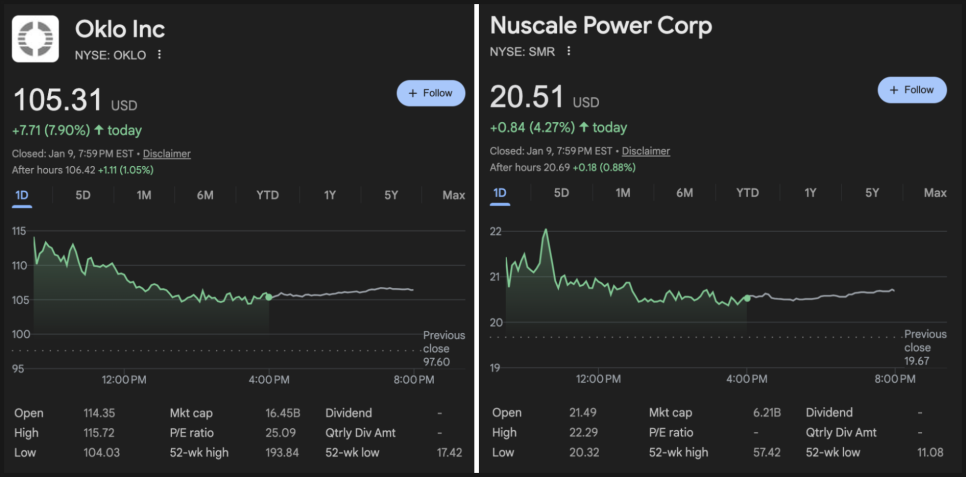
Task: Switch Oklo chart to the 5Y range
Action: click(391, 195)
